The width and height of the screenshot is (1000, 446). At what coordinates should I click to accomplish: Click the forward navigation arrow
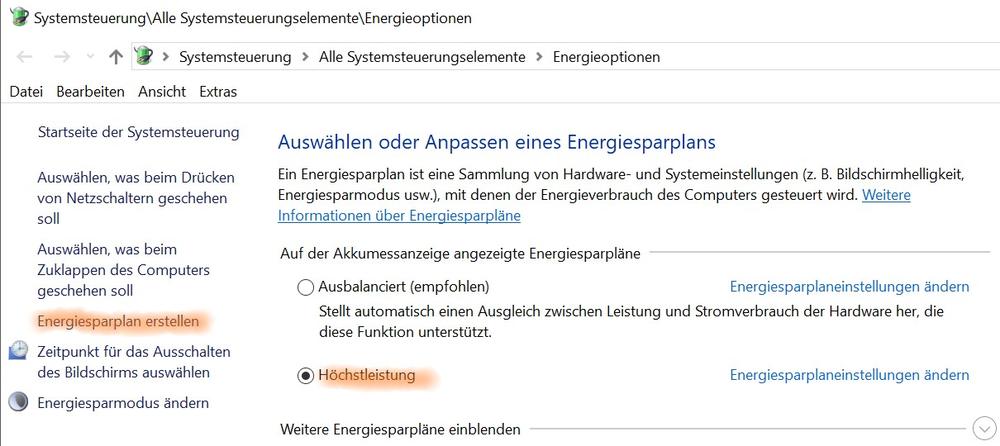tap(61, 57)
